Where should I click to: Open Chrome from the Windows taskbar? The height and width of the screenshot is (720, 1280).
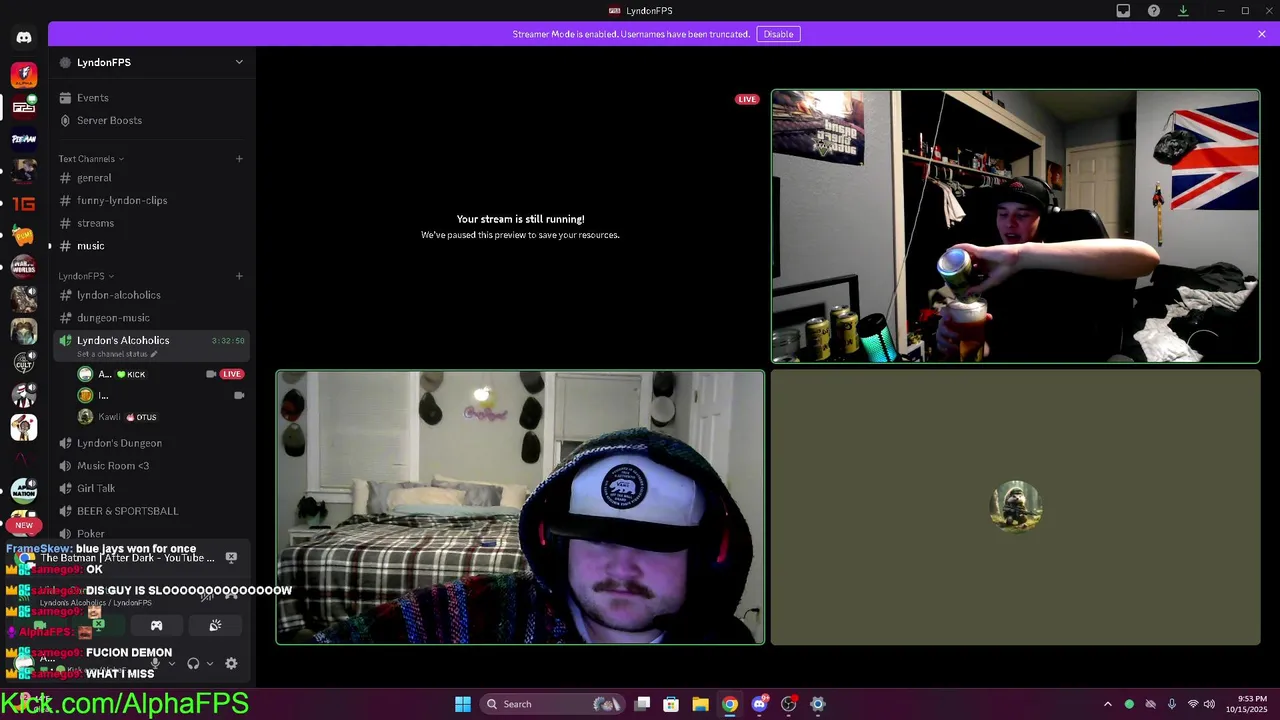pyautogui.click(x=730, y=704)
